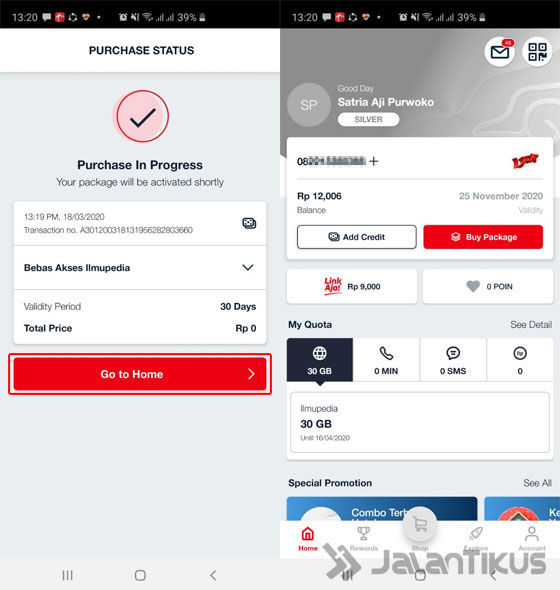Open the inbox mail icon

point(499,52)
